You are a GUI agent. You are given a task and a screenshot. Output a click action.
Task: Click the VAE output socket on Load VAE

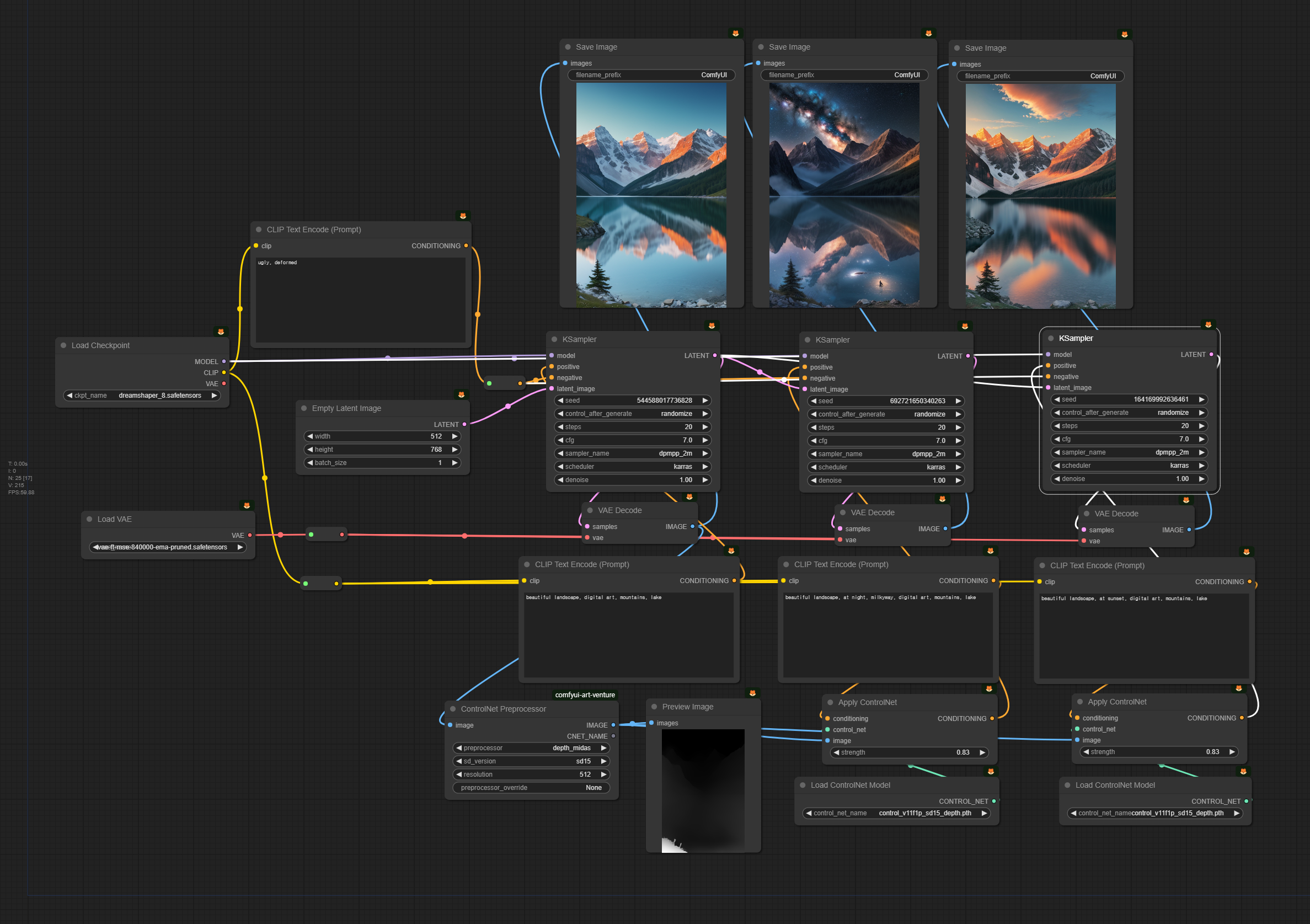click(250, 535)
